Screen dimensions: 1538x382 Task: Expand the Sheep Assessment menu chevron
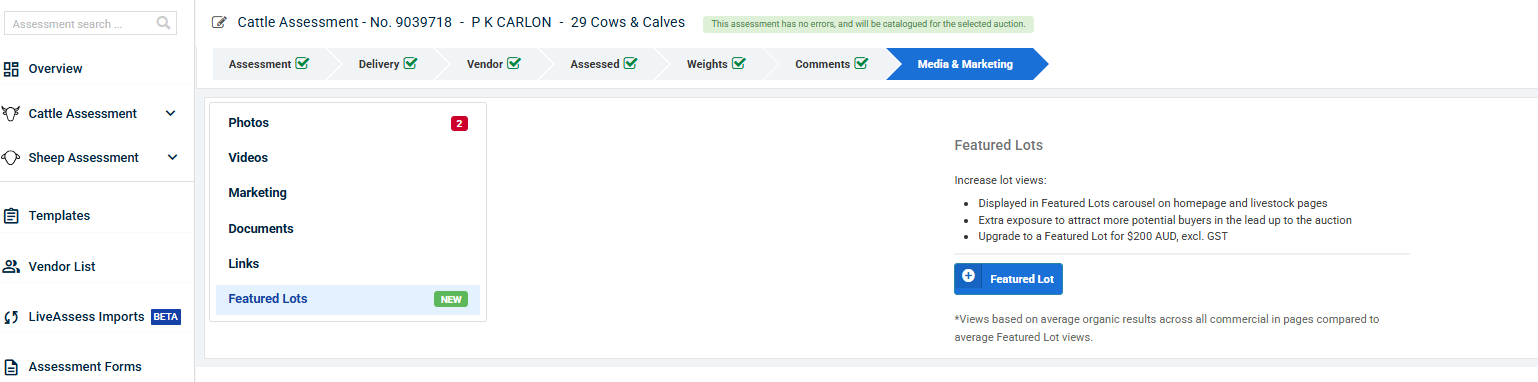172,158
